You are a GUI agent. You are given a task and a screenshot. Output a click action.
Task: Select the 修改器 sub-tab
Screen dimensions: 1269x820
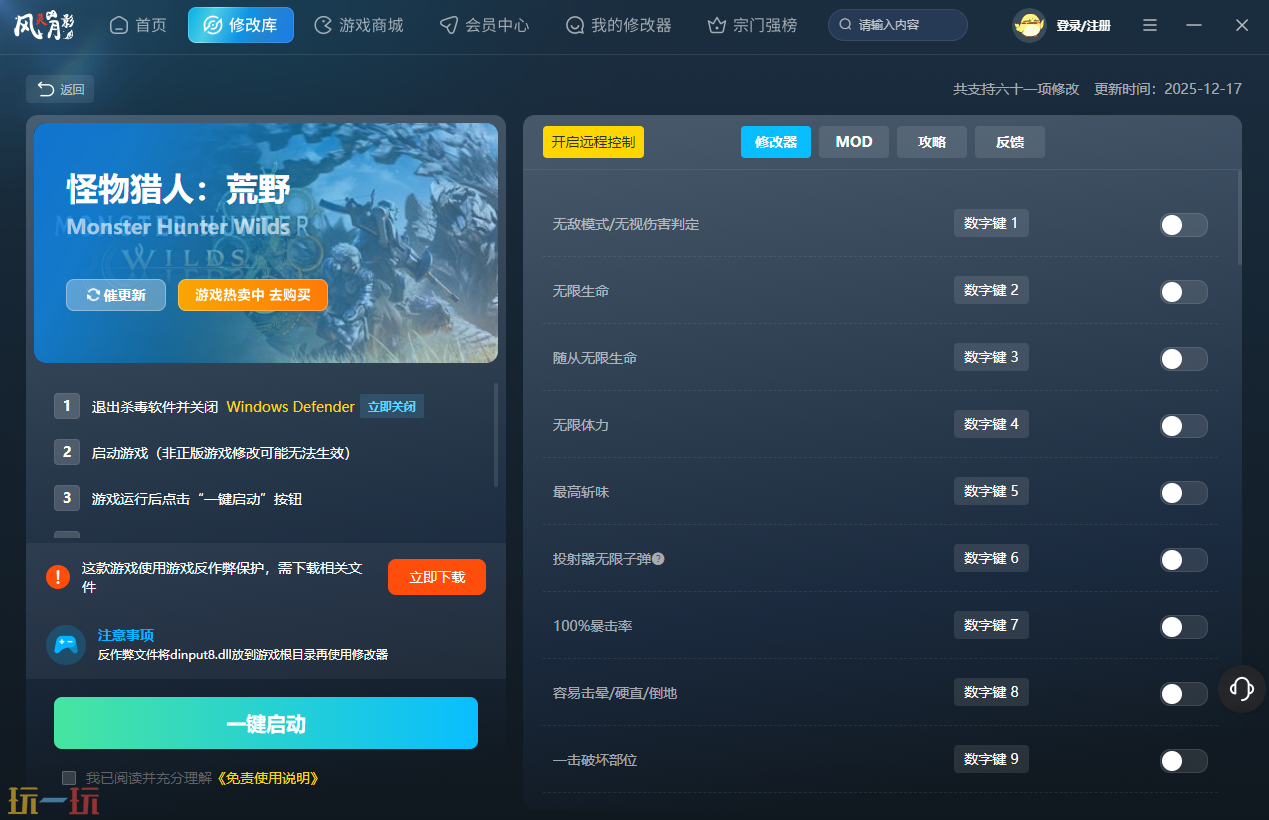776,142
